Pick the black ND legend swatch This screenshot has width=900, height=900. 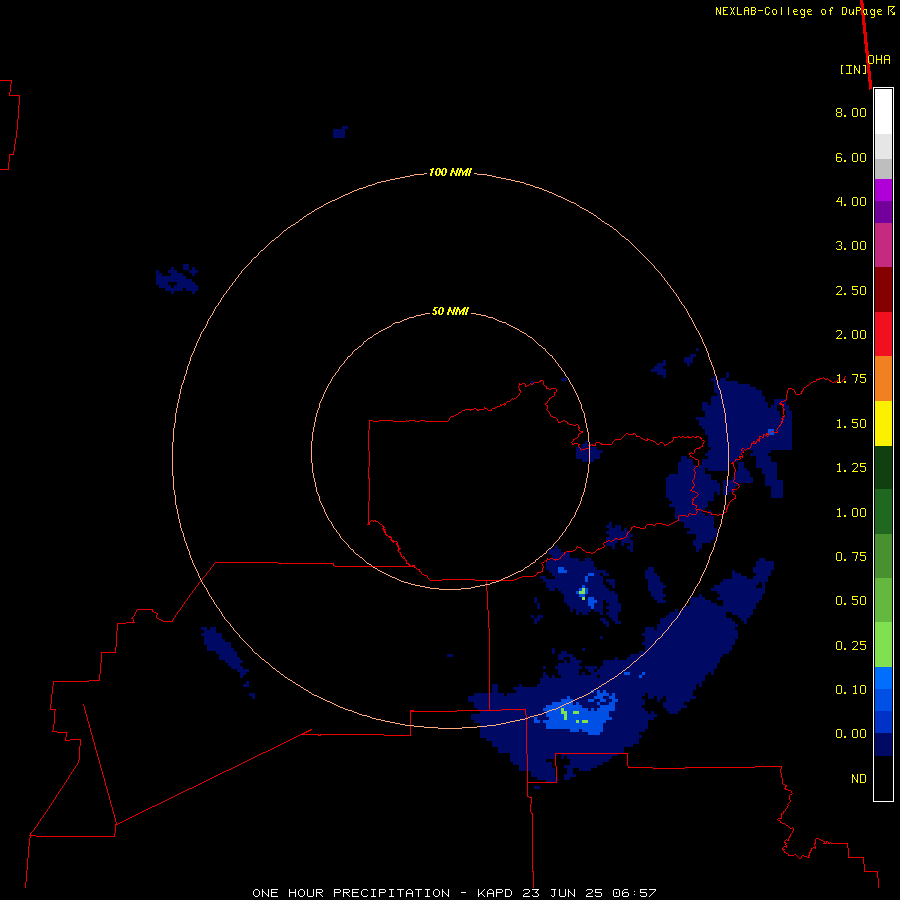click(x=883, y=778)
